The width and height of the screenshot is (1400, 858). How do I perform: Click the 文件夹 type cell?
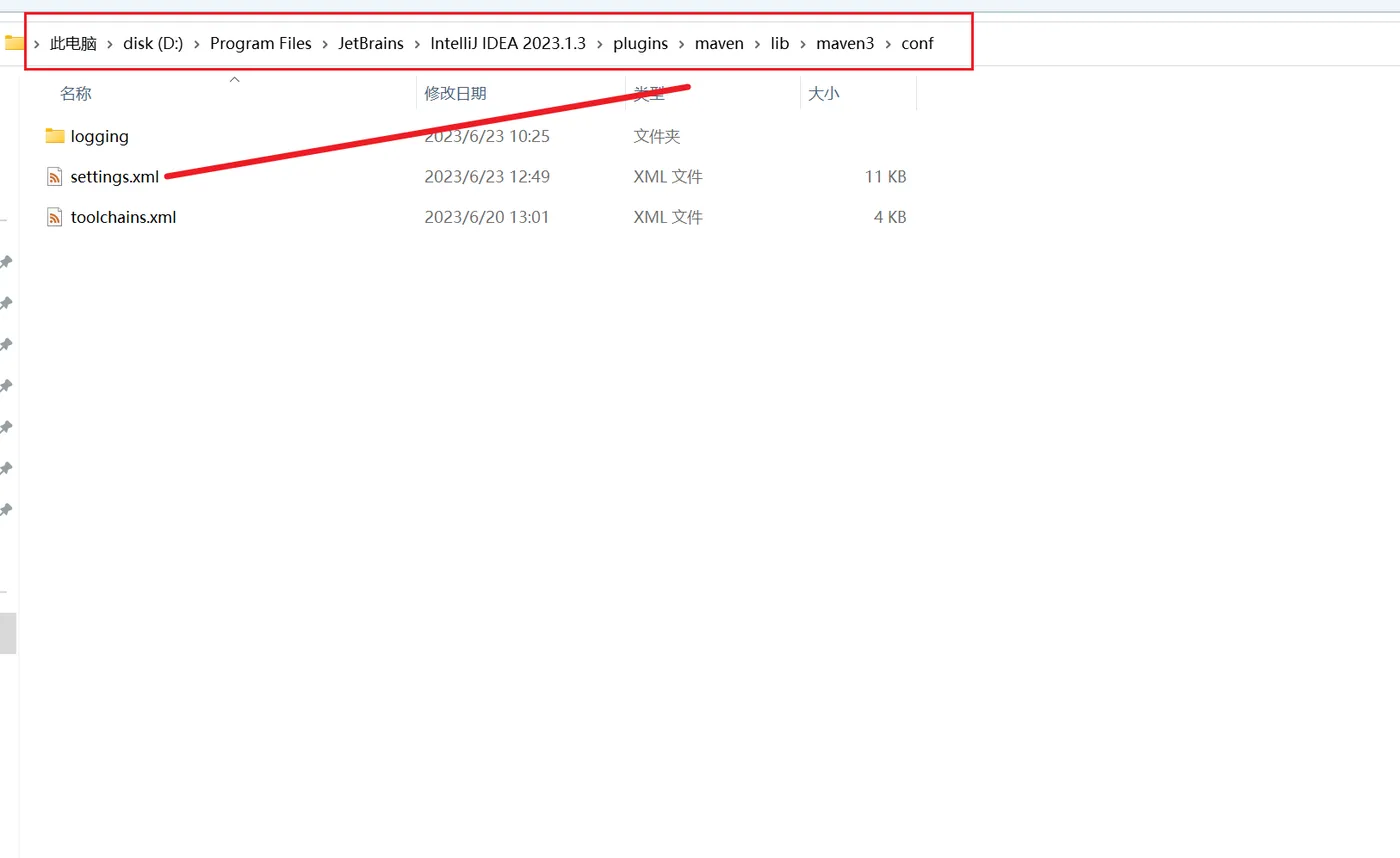point(657,136)
